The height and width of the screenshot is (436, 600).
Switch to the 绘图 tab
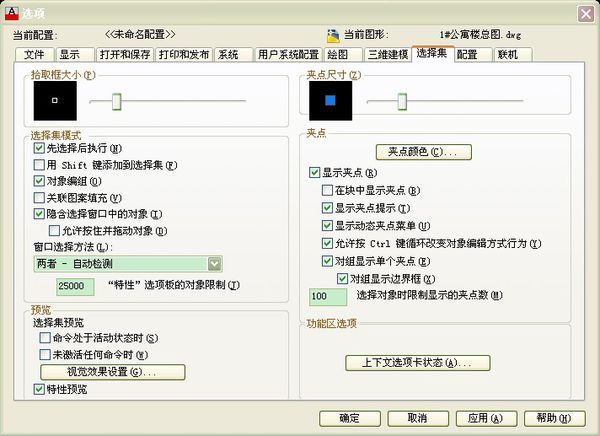[343, 54]
